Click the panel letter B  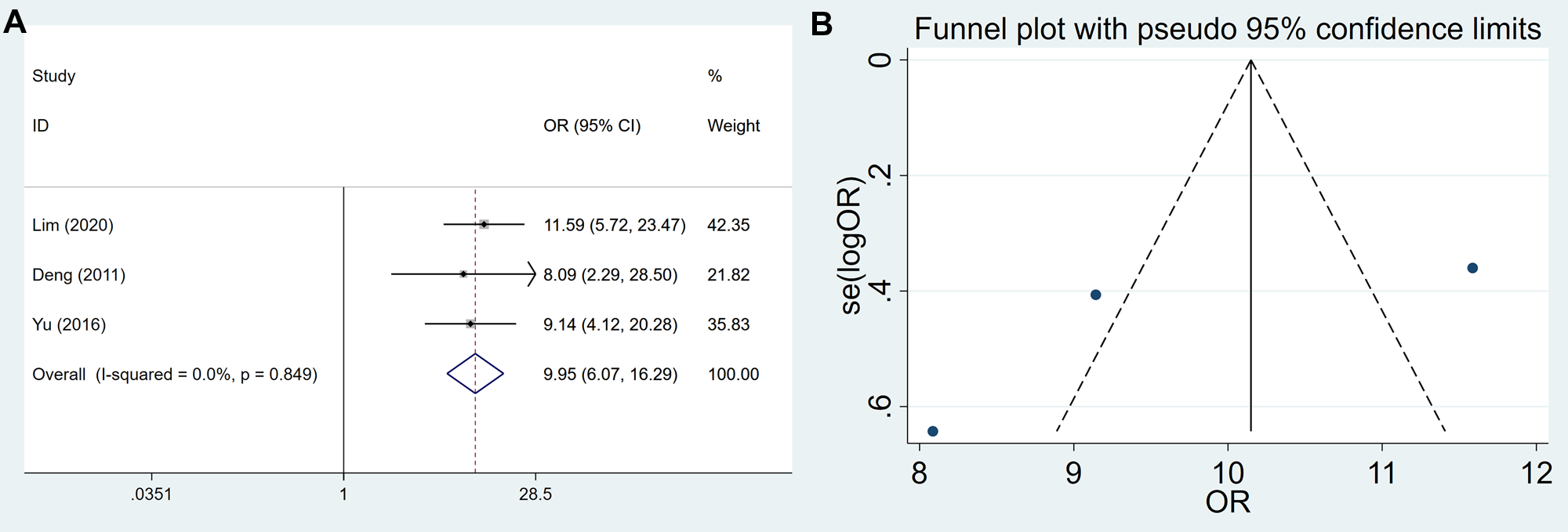tap(821, 24)
